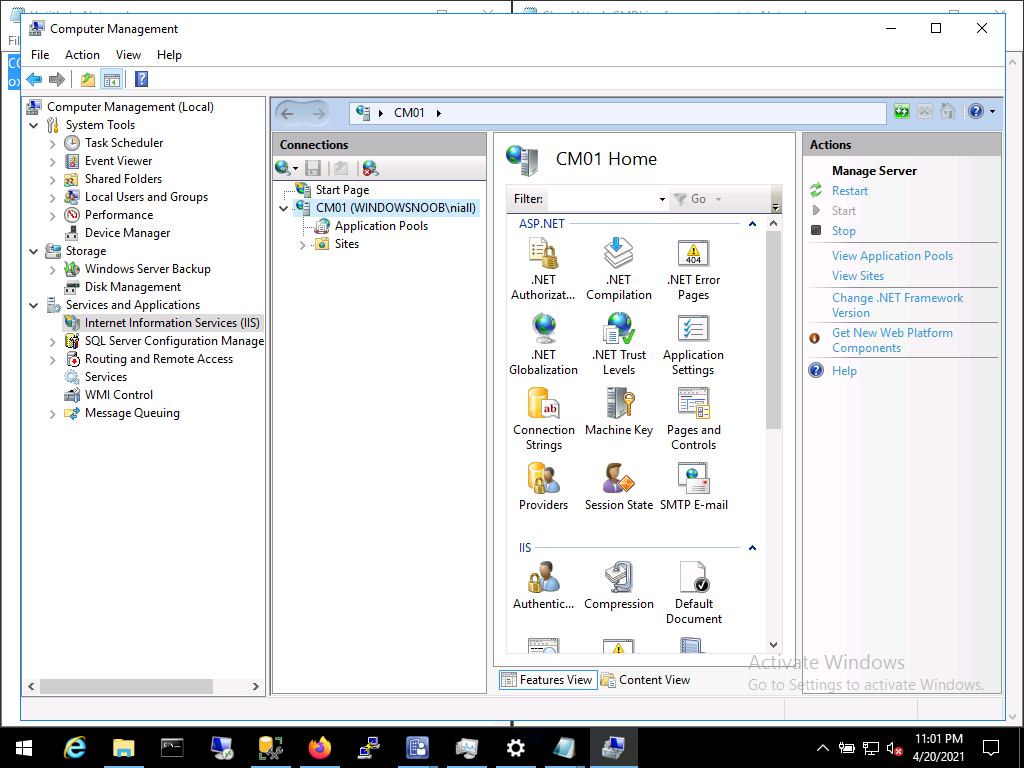This screenshot has width=1024, height=768.
Task: Click the Windows Start button
Action: coord(24,748)
